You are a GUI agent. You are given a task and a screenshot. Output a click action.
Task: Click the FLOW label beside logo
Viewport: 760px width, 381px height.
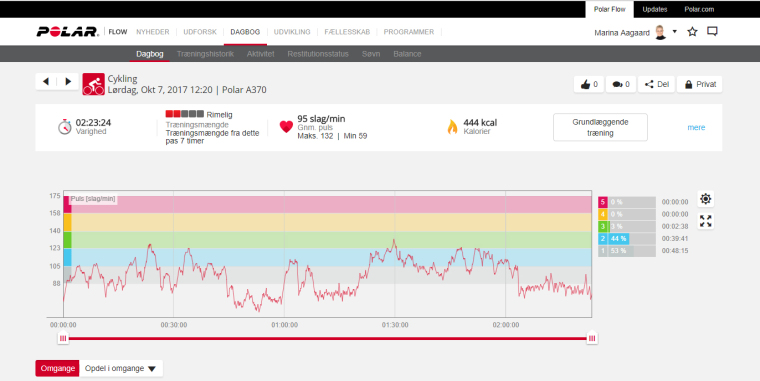(118, 32)
